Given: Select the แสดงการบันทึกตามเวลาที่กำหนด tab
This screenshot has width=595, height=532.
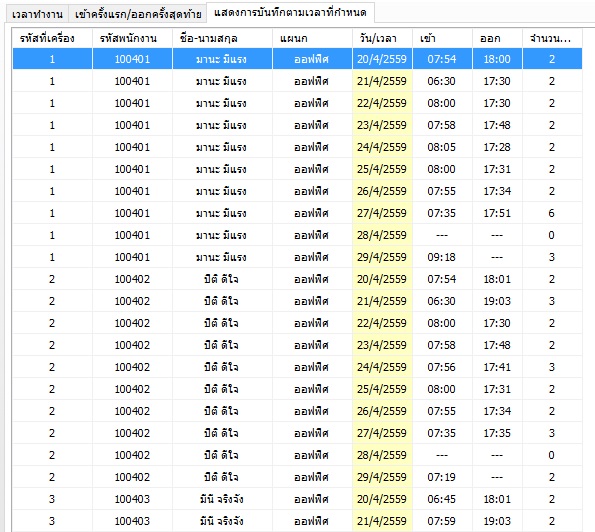Looking at the screenshot, I should coord(291,13).
